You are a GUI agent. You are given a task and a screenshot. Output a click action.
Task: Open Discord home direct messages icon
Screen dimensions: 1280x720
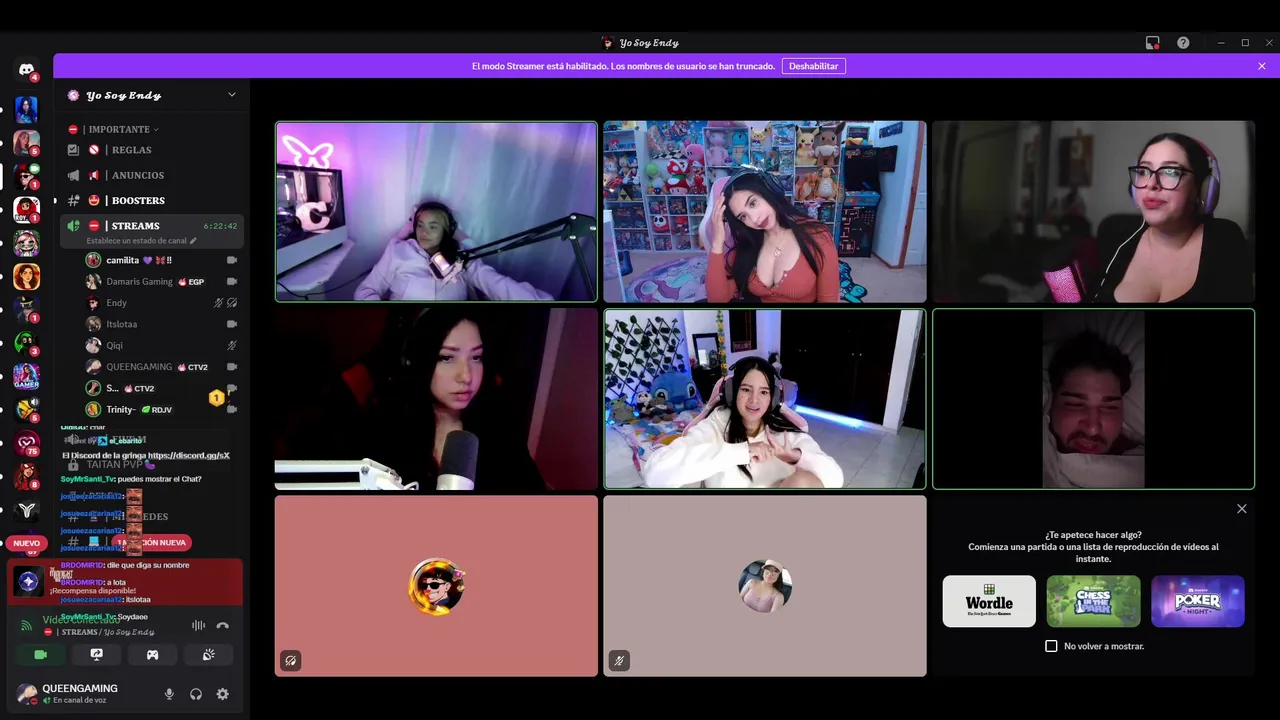point(27,70)
